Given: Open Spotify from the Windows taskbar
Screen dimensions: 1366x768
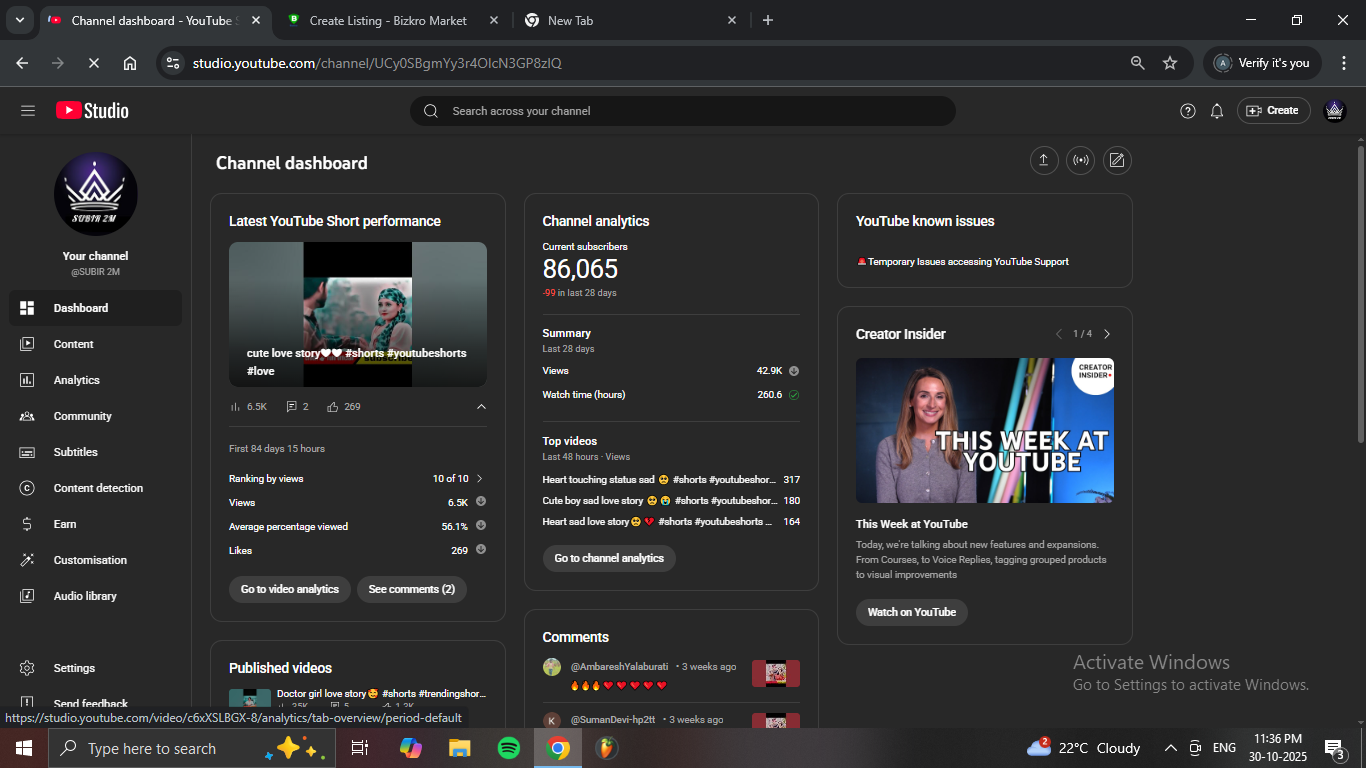Looking at the screenshot, I should [509, 748].
